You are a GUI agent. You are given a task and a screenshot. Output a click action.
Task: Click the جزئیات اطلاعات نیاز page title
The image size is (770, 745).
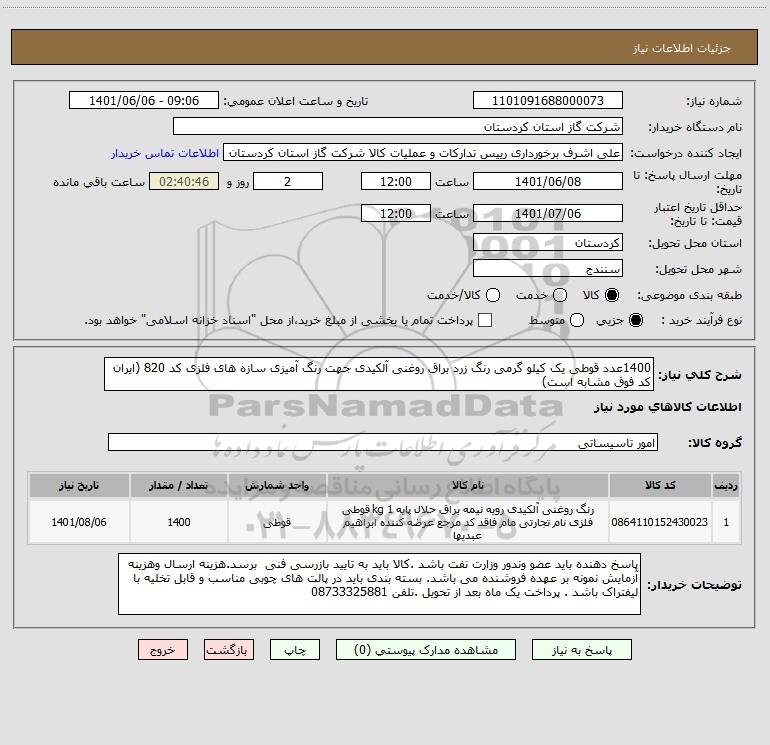(x=682, y=48)
